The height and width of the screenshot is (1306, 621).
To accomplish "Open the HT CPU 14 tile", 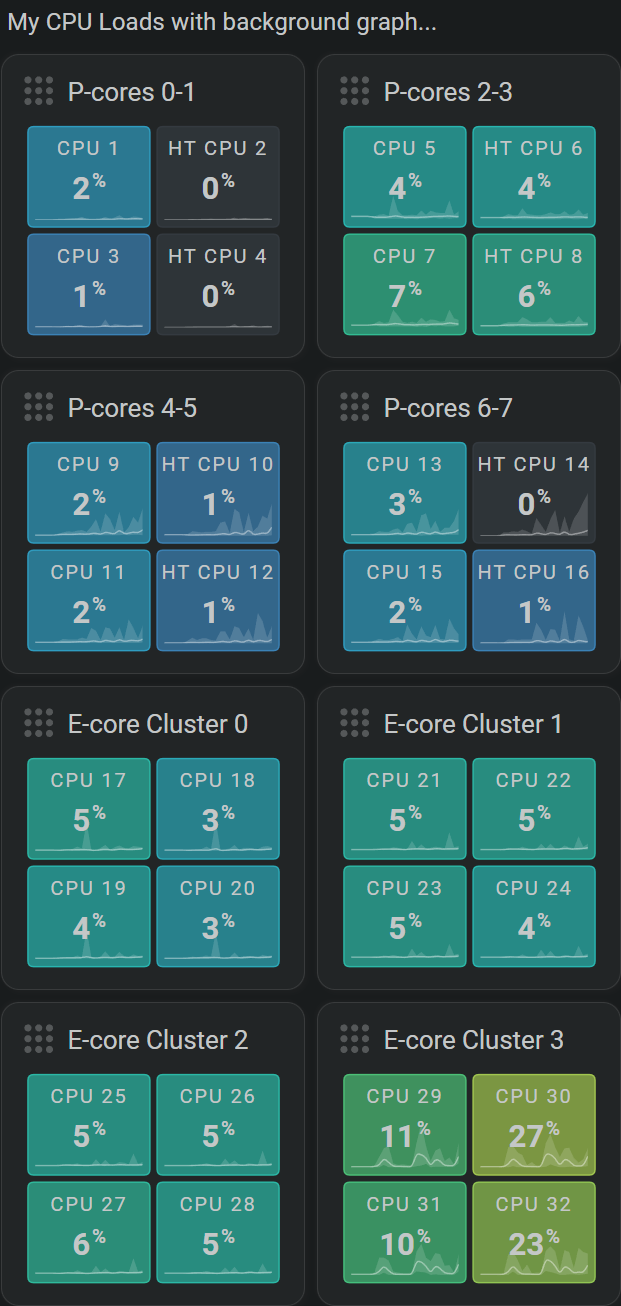I will (x=534, y=492).
